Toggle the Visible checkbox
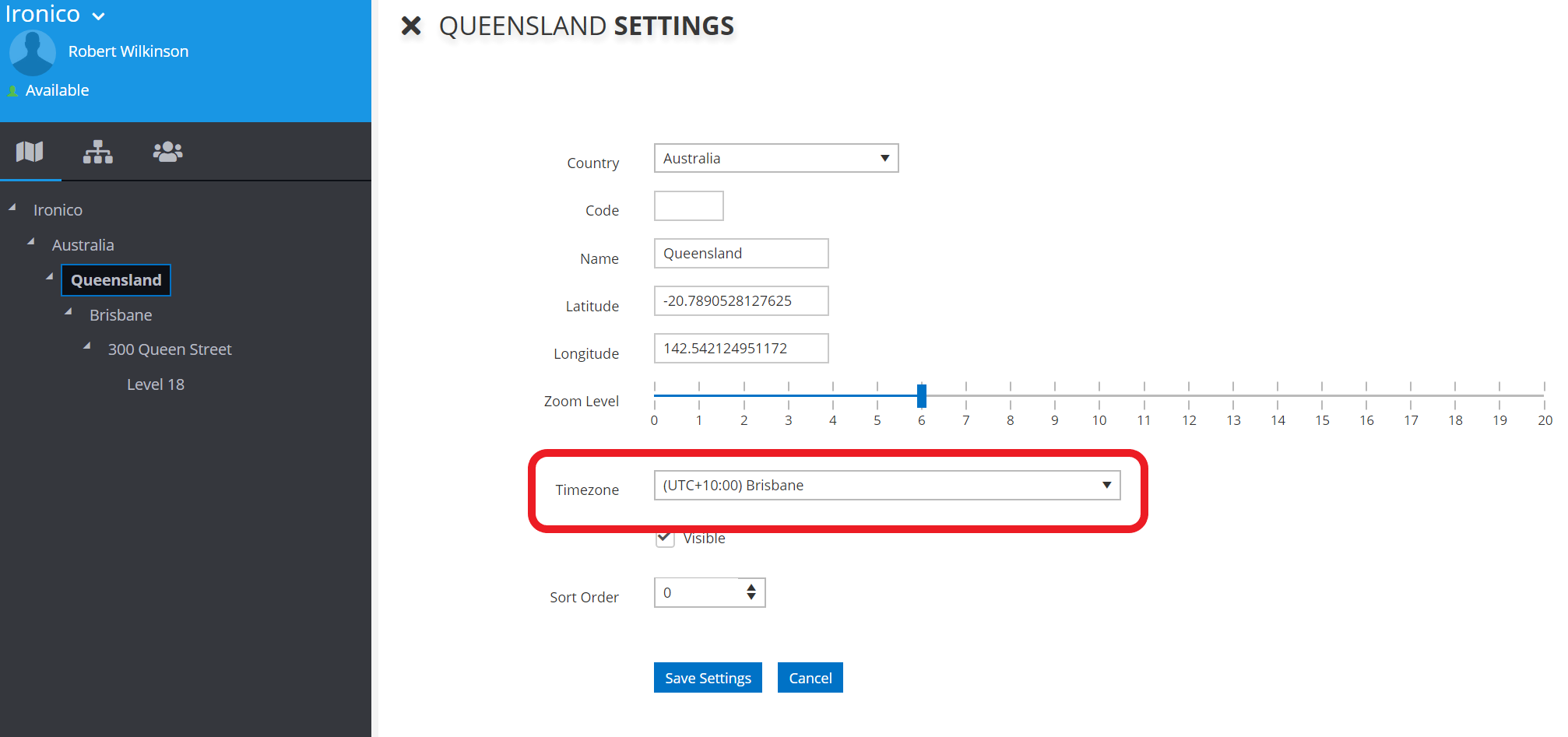This screenshot has width=1568, height=737. pyautogui.click(x=665, y=538)
